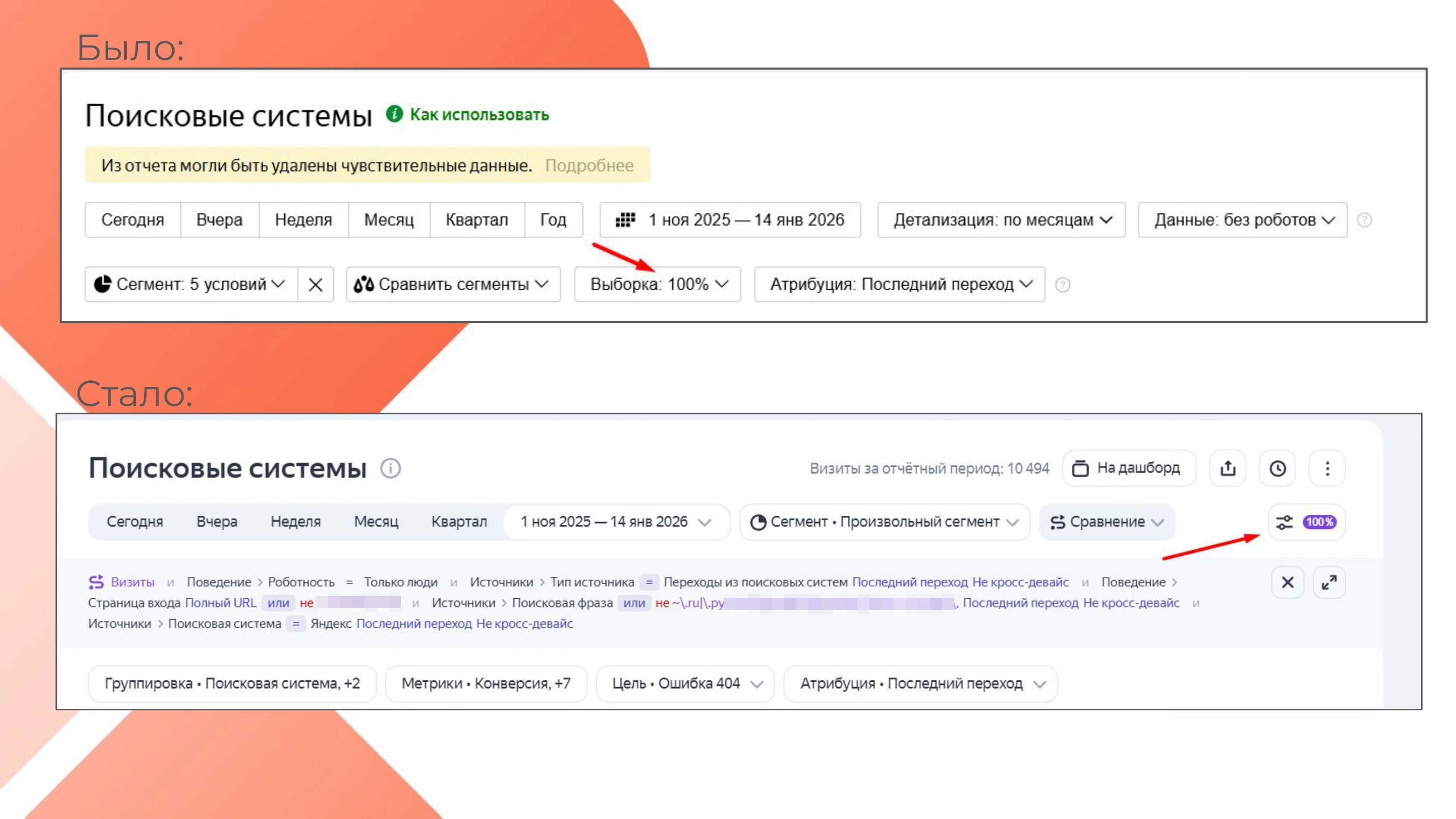Click the export/share upload icon
Image resolution: width=1456 pixels, height=819 pixels.
[1228, 468]
